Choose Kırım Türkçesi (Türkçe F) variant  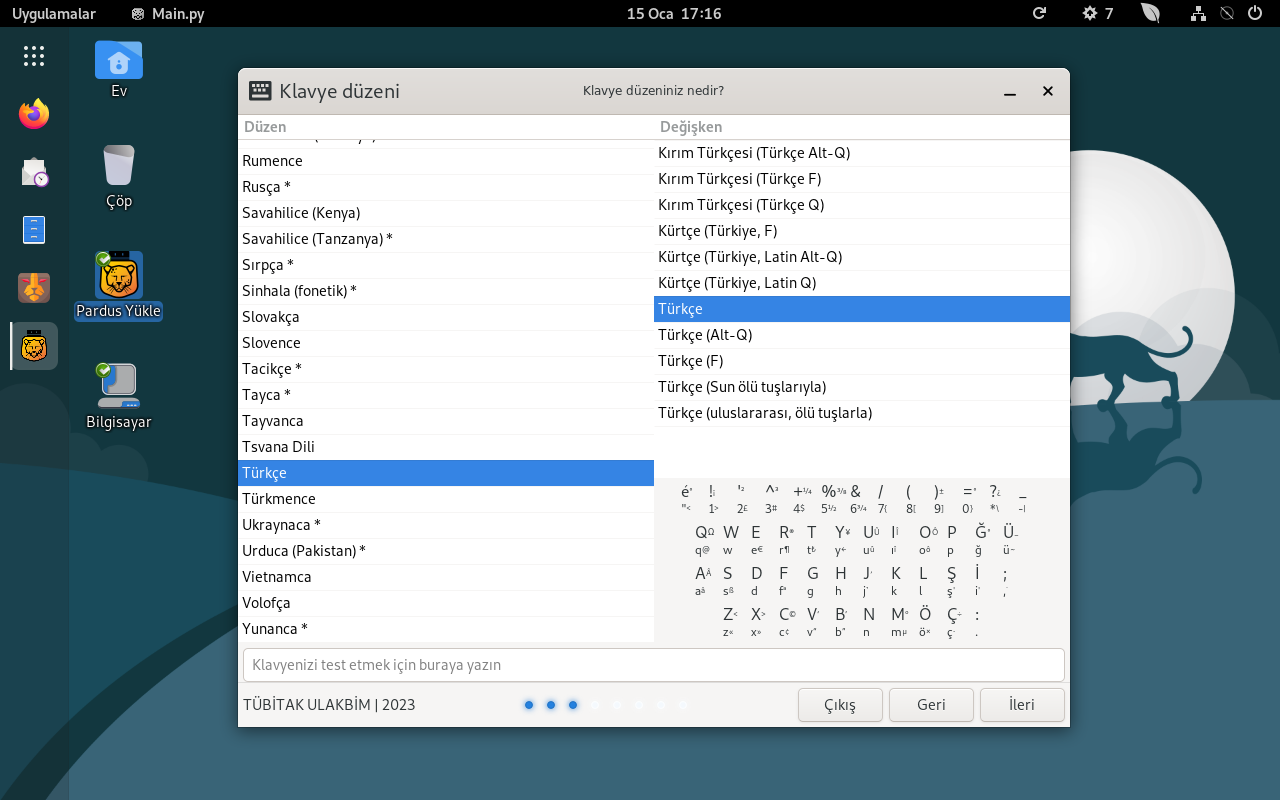pos(862,179)
